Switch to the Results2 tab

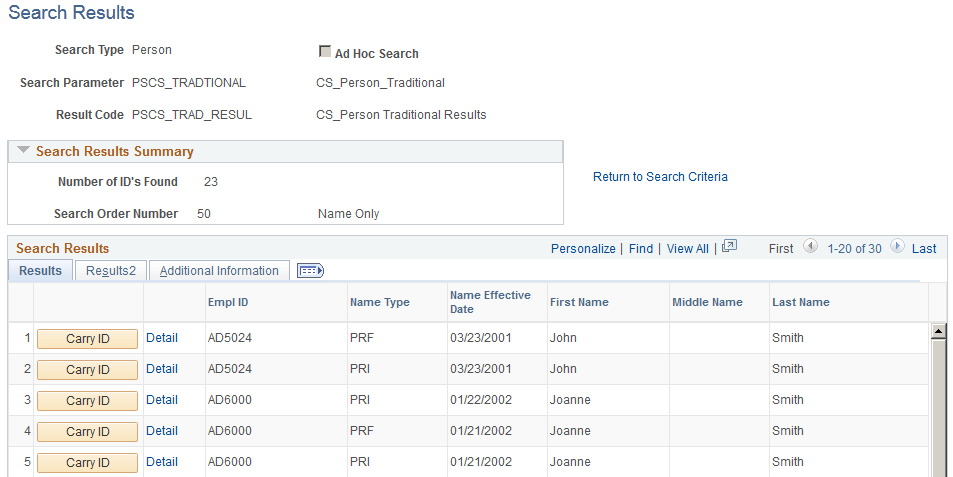coord(111,271)
